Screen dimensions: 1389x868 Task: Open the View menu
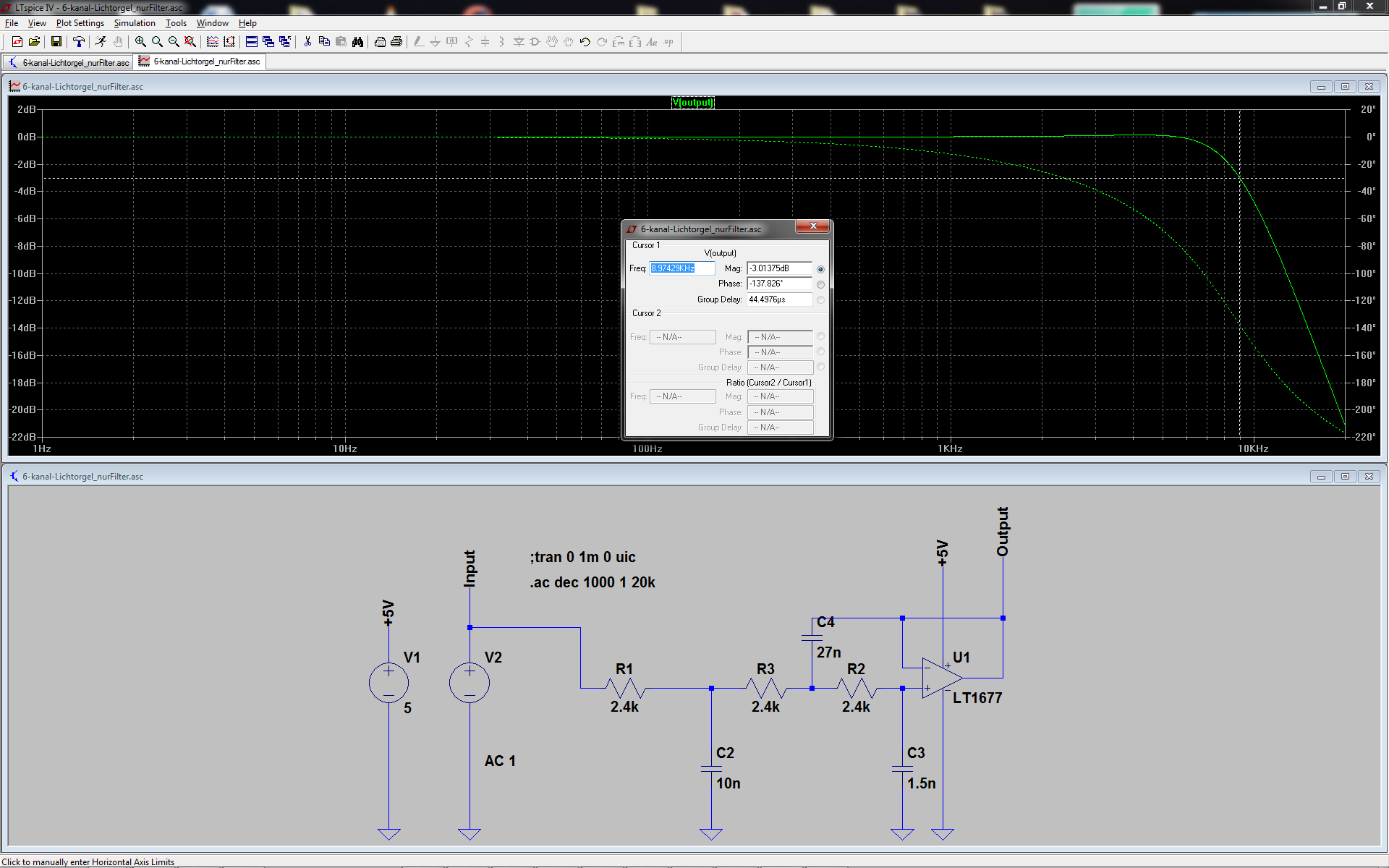37,23
